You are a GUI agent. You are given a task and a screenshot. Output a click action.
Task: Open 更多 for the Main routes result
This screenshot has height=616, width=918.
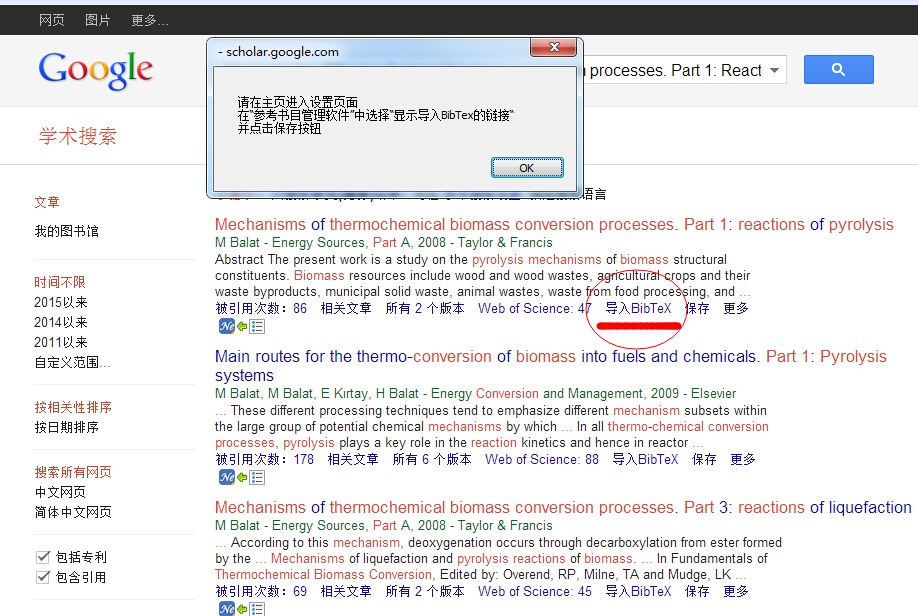pos(743,459)
